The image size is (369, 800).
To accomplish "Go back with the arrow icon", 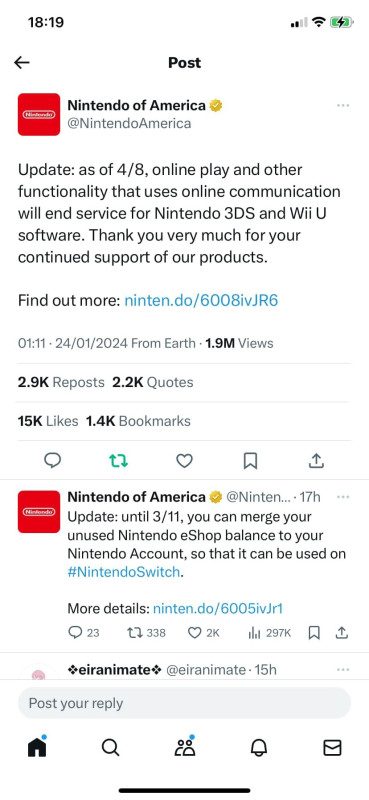I will tap(22, 63).
